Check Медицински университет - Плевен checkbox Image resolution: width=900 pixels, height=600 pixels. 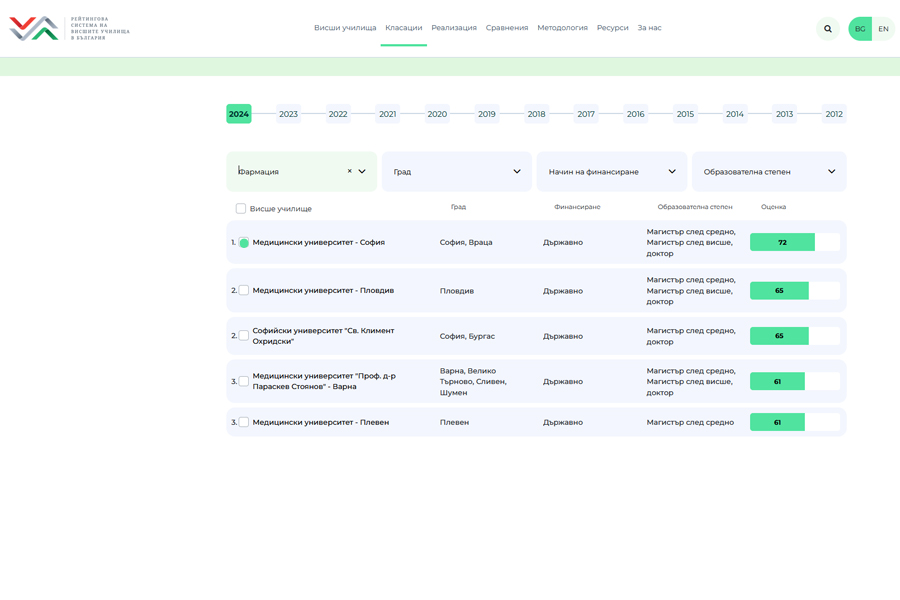(x=244, y=422)
